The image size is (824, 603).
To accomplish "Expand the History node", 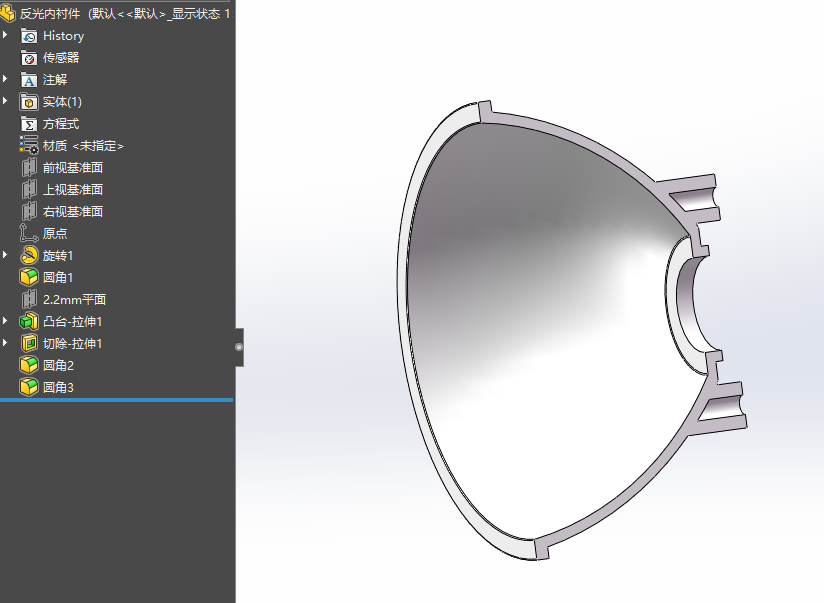I will tap(6, 35).
